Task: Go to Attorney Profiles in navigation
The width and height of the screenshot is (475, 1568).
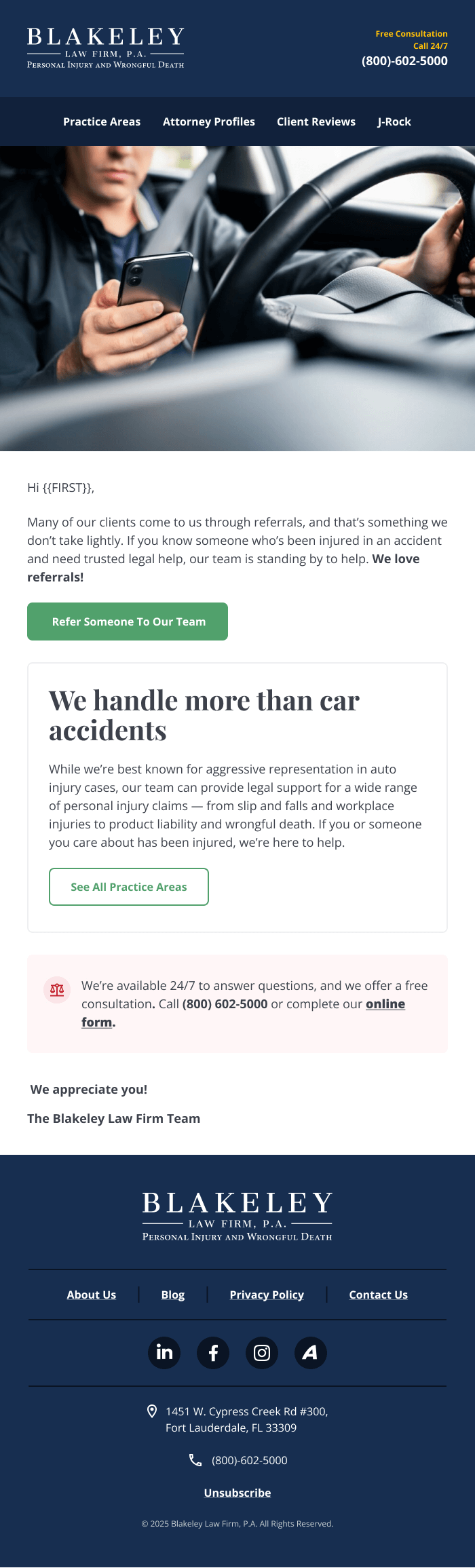Action: [209, 122]
